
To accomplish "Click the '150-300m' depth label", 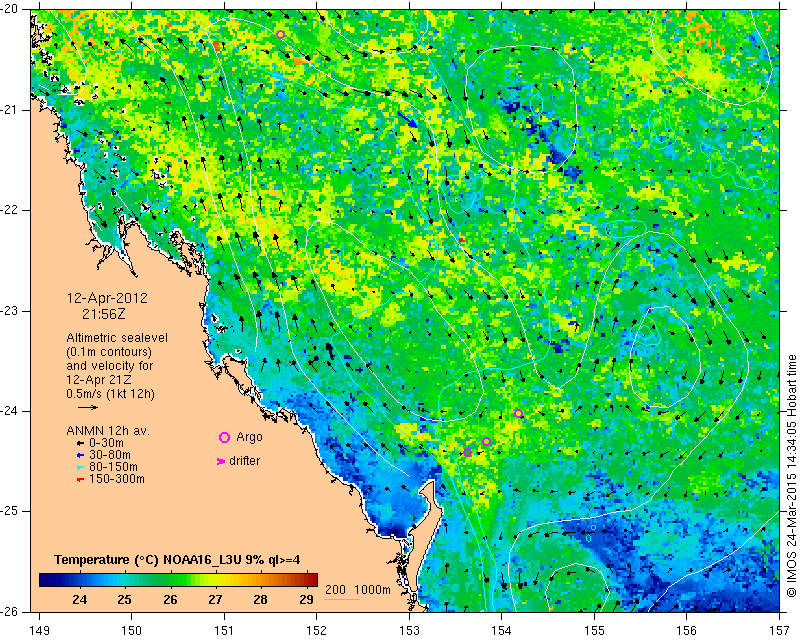I will (117, 479).
